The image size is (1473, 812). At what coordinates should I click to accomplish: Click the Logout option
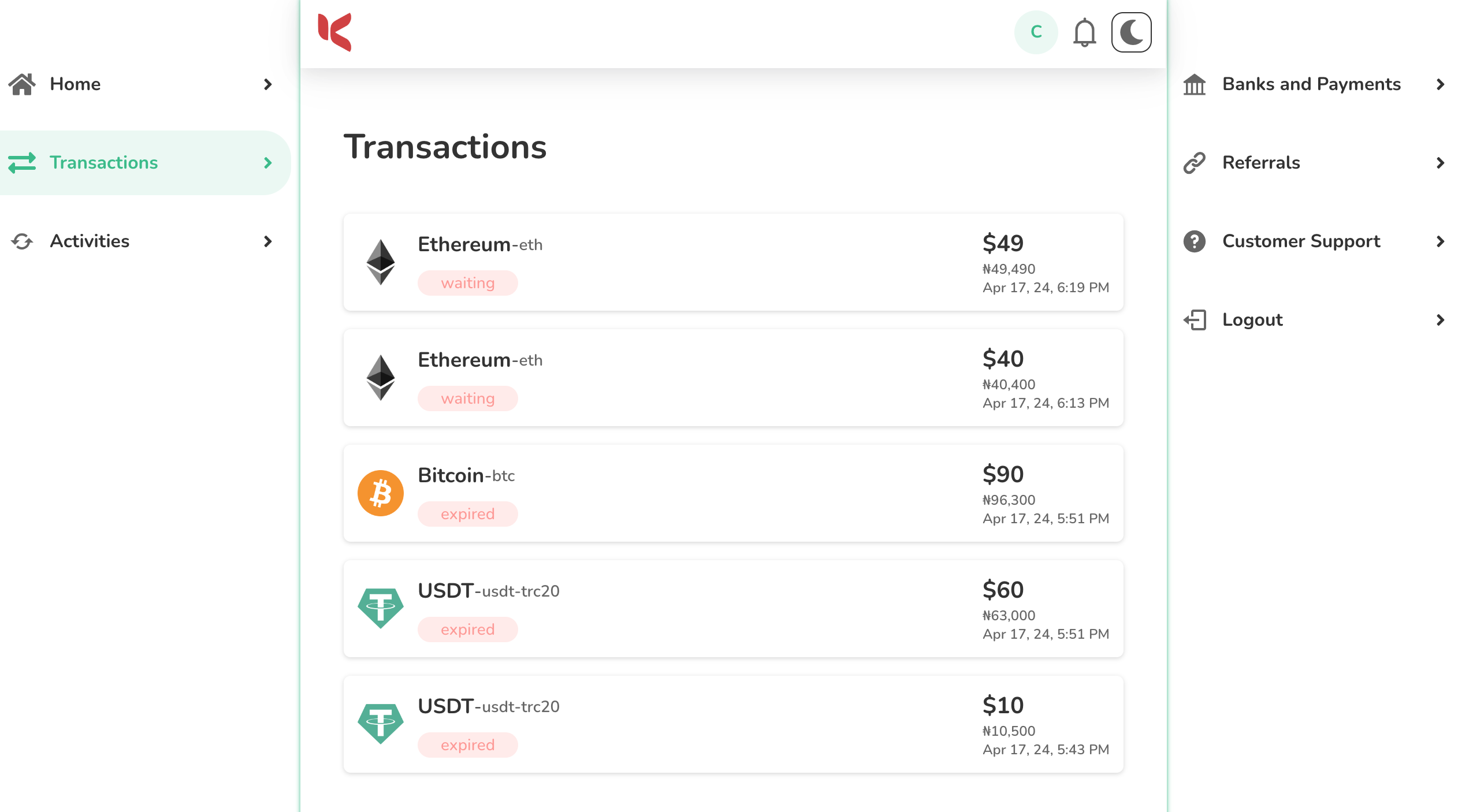(x=1252, y=320)
